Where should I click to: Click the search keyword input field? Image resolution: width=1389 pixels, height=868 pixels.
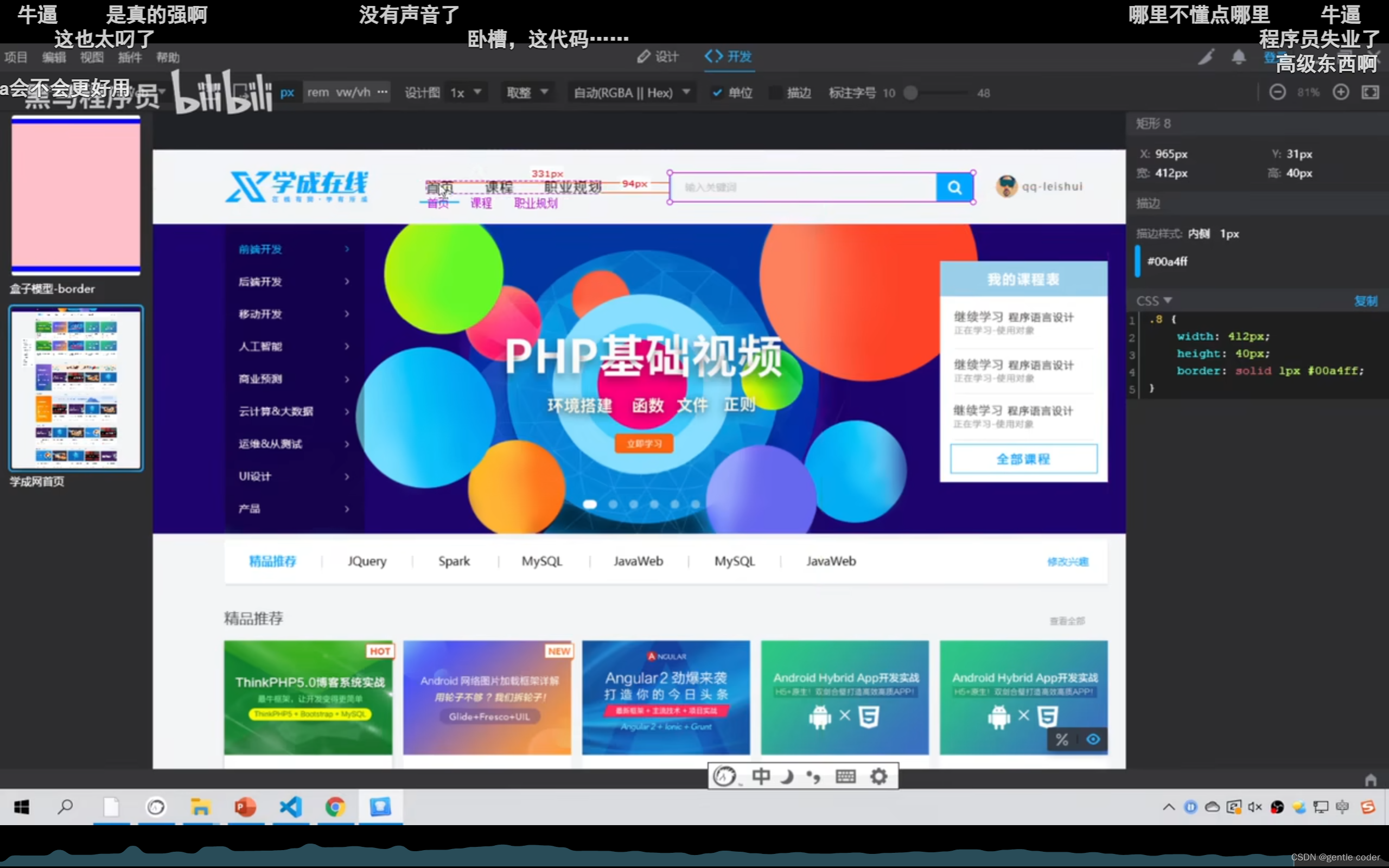(803, 187)
